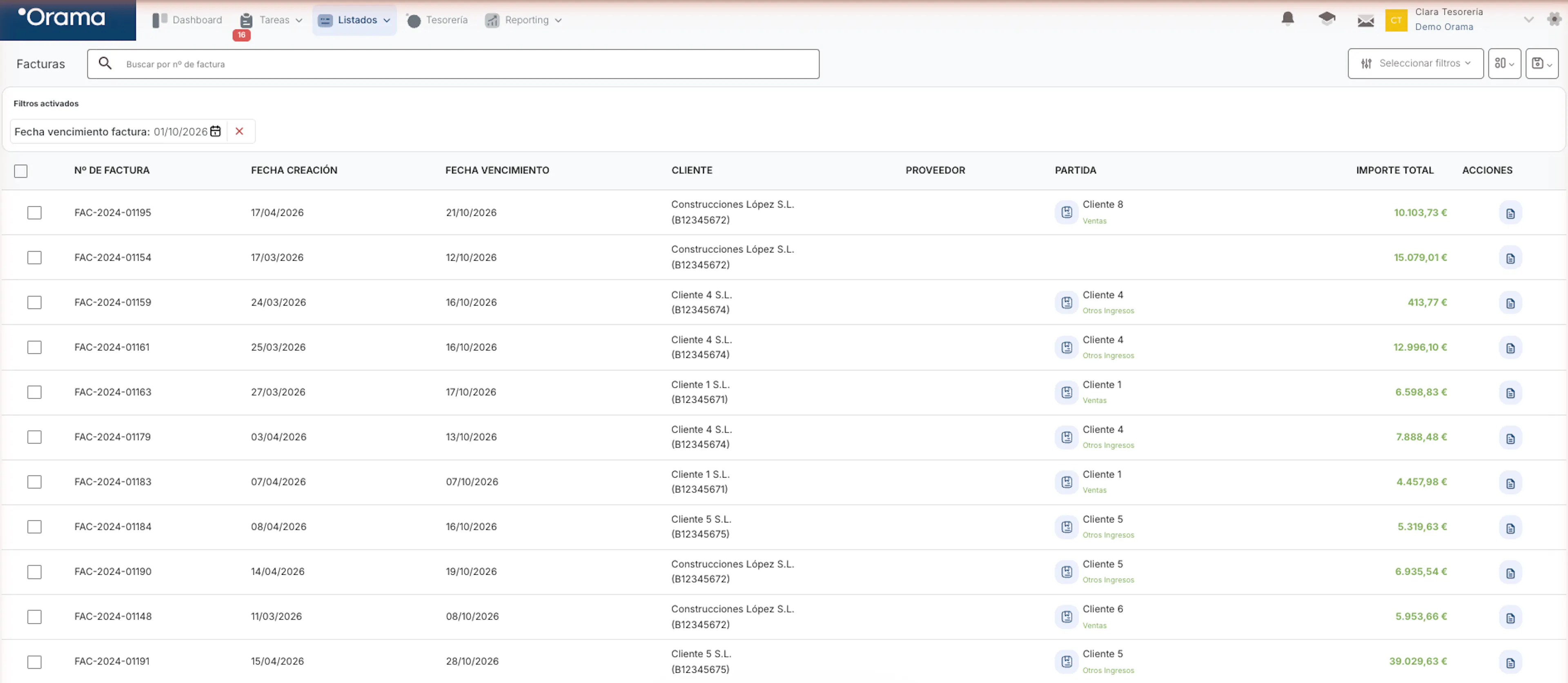The height and width of the screenshot is (683, 1568).
Task: Click partida icon in FAC-2024-01195 row
Action: coord(1067,212)
